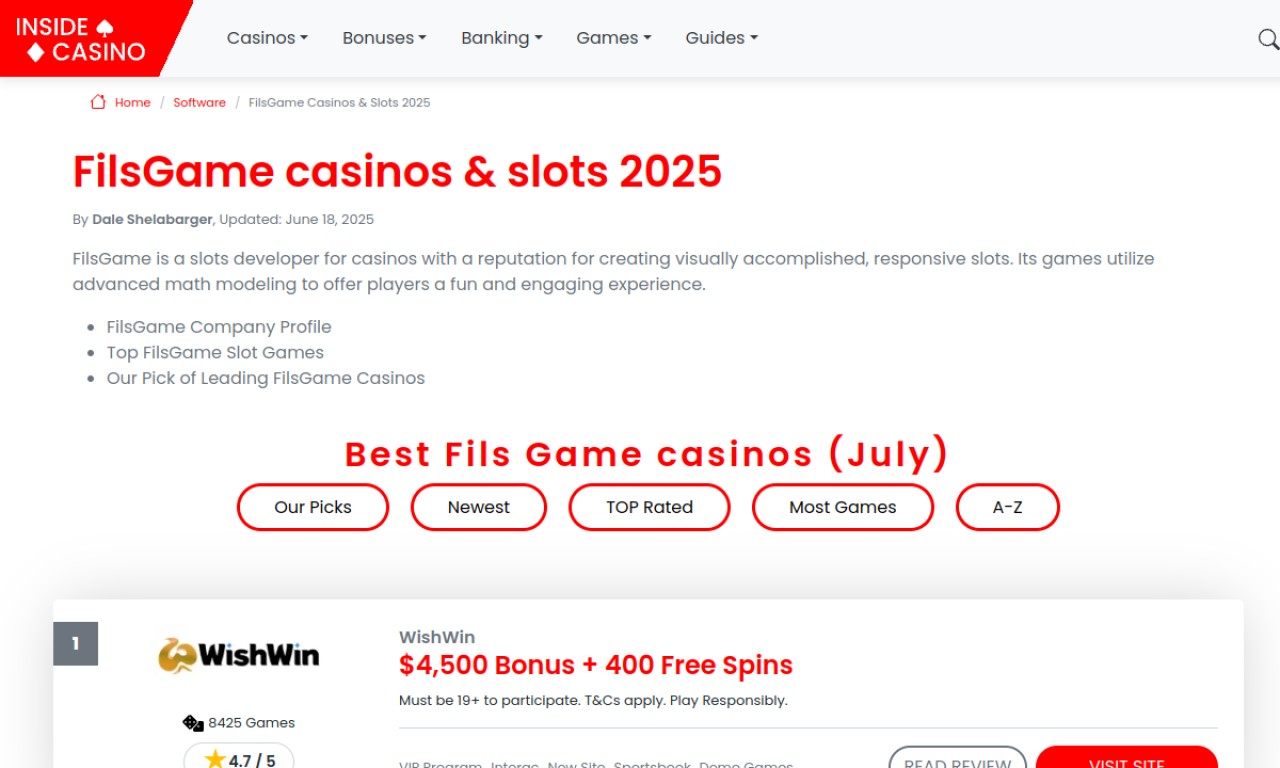Expand the Bonuses dropdown menu

pos(384,38)
